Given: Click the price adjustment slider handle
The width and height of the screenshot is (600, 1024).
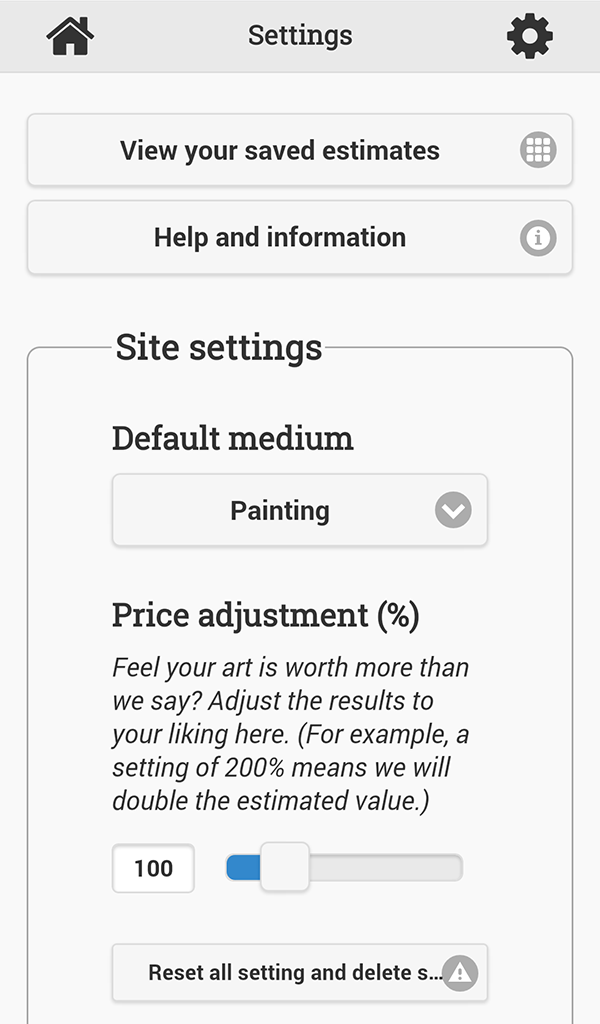Looking at the screenshot, I should coord(284,868).
